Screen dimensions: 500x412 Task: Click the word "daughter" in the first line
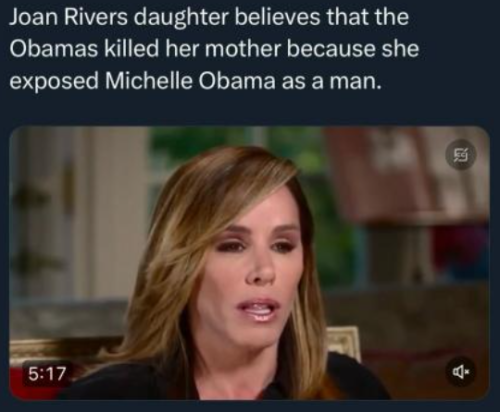pos(181,17)
